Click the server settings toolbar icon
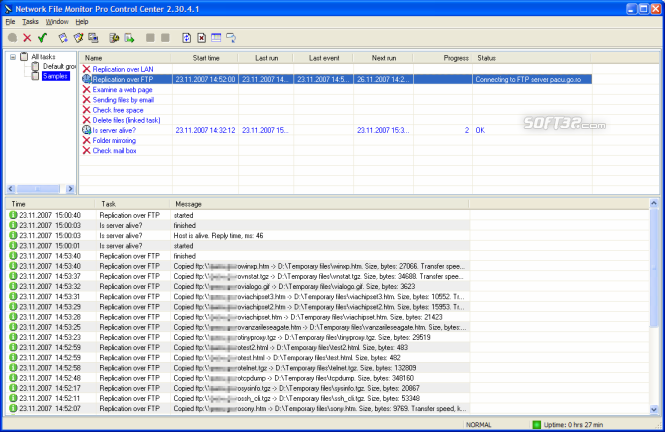Viewport: 665px width, 432px height. (x=114, y=38)
